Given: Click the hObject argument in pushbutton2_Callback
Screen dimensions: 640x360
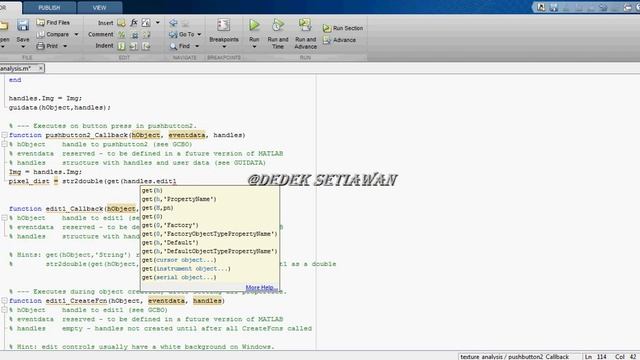Looking at the screenshot, I should [146, 135].
